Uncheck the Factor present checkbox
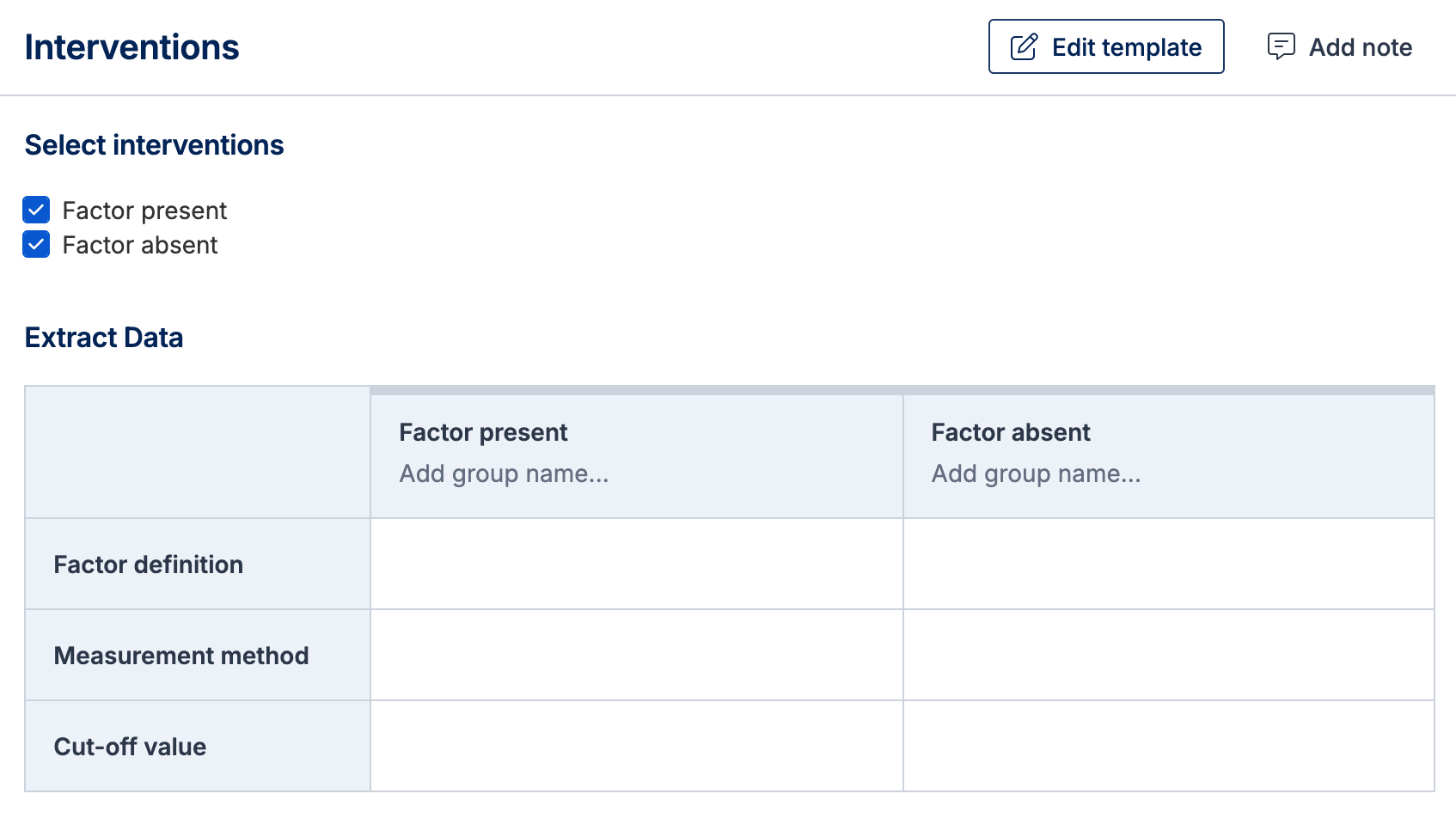The image size is (1456, 818). coord(36,210)
